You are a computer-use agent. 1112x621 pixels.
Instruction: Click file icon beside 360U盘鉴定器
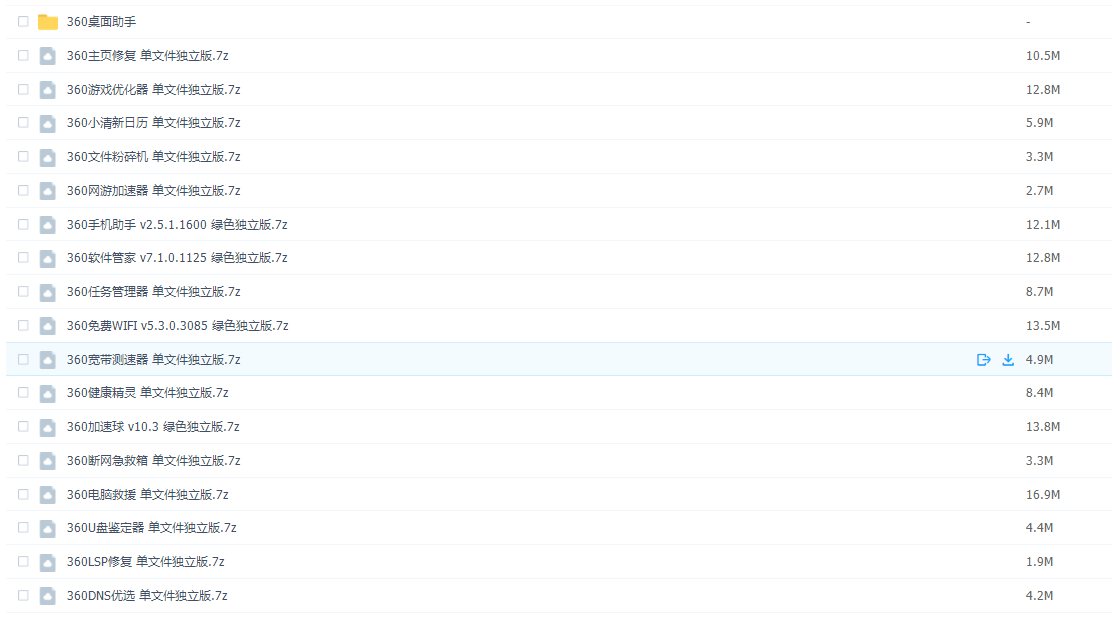(x=48, y=528)
